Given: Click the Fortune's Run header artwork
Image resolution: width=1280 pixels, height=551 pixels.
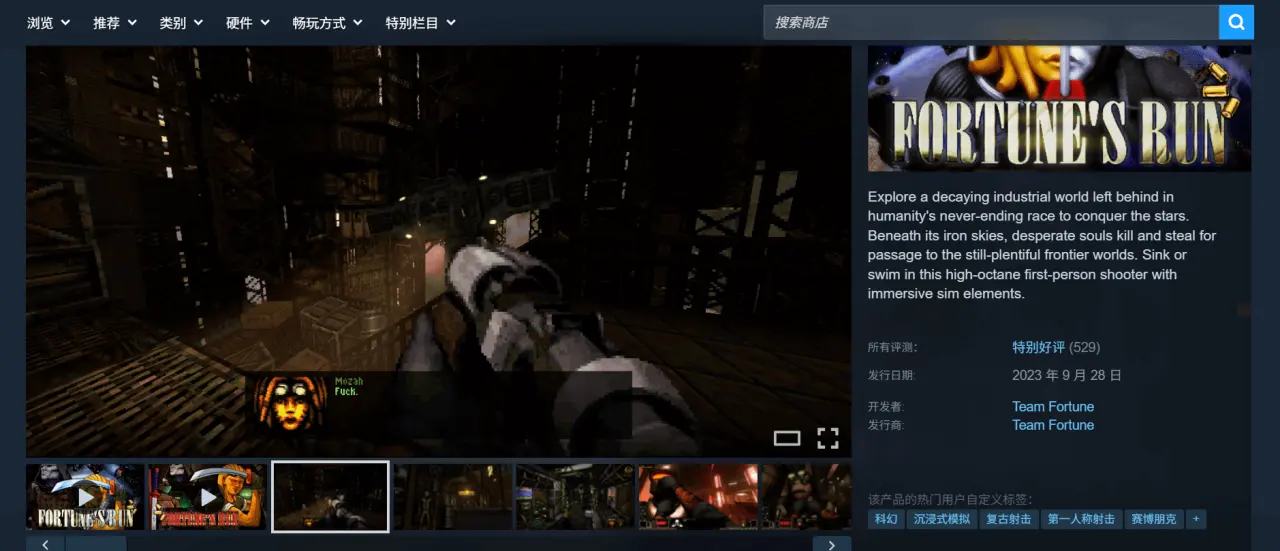Looking at the screenshot, I should point(1059,108).
